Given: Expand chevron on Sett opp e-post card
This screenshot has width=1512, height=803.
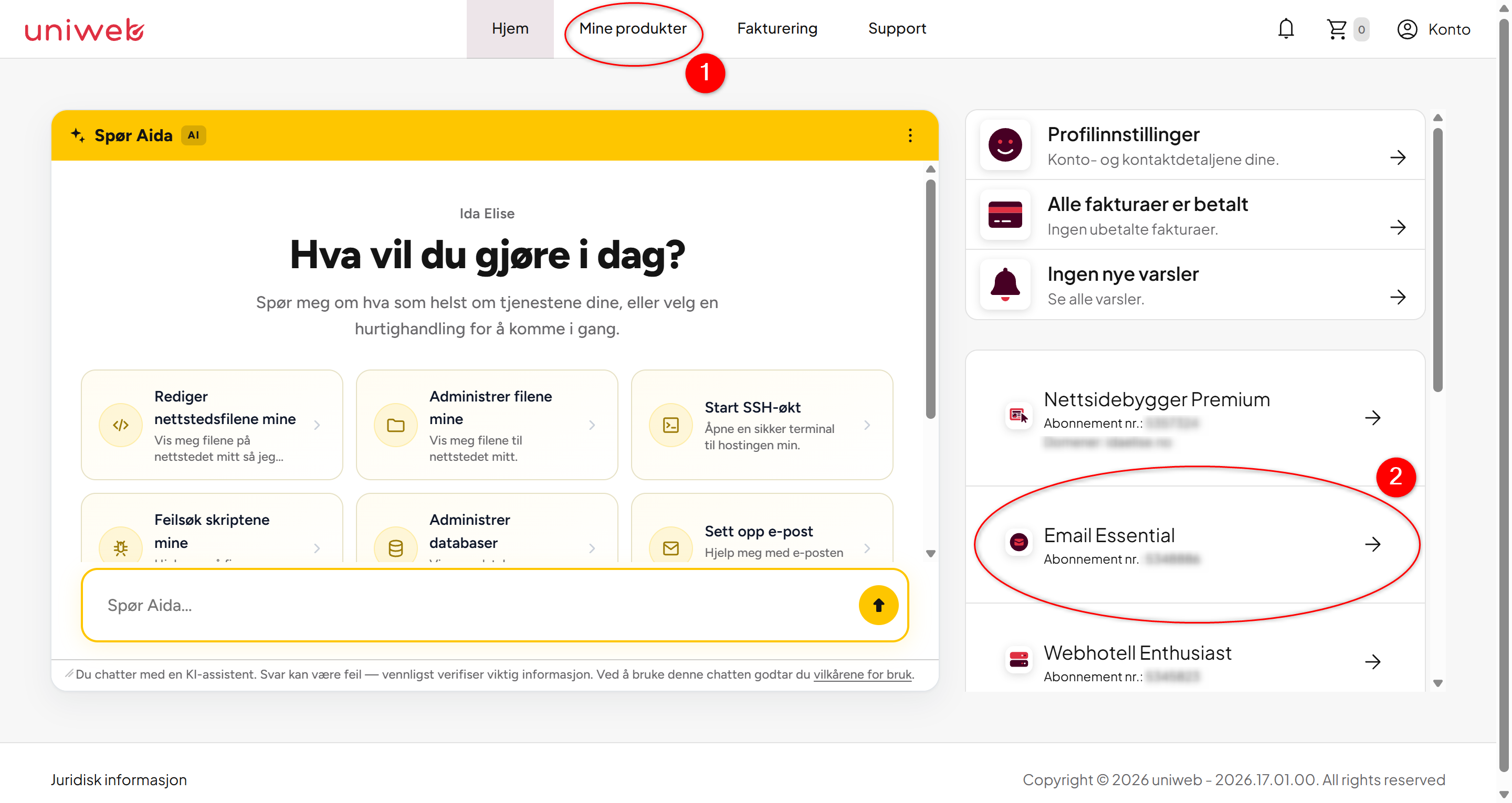Looking at the screenshot, I should click(x=867, y=548).
